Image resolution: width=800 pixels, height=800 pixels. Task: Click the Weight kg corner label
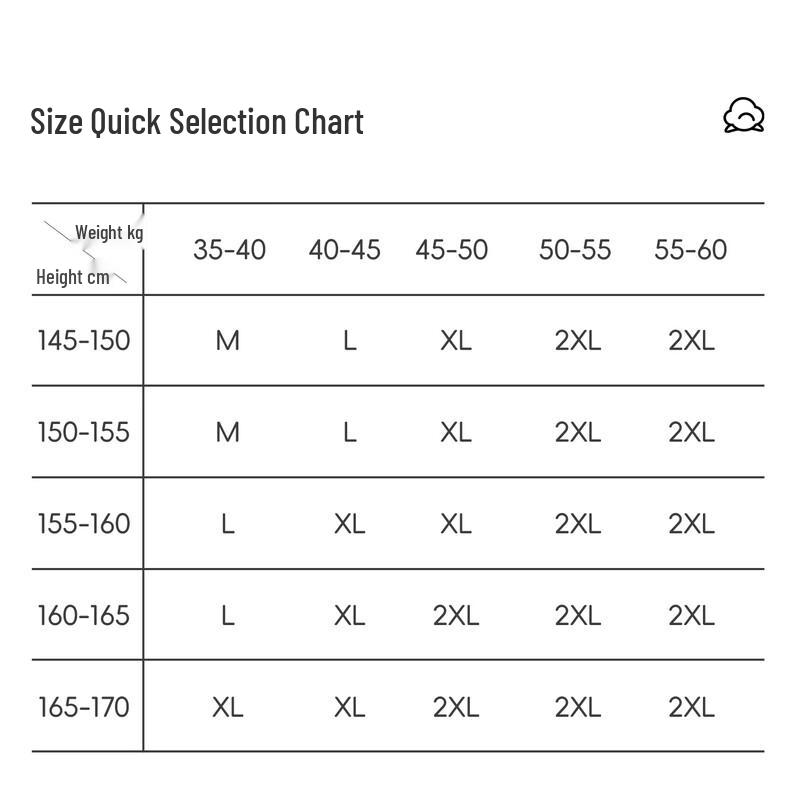tap(109, 233)
